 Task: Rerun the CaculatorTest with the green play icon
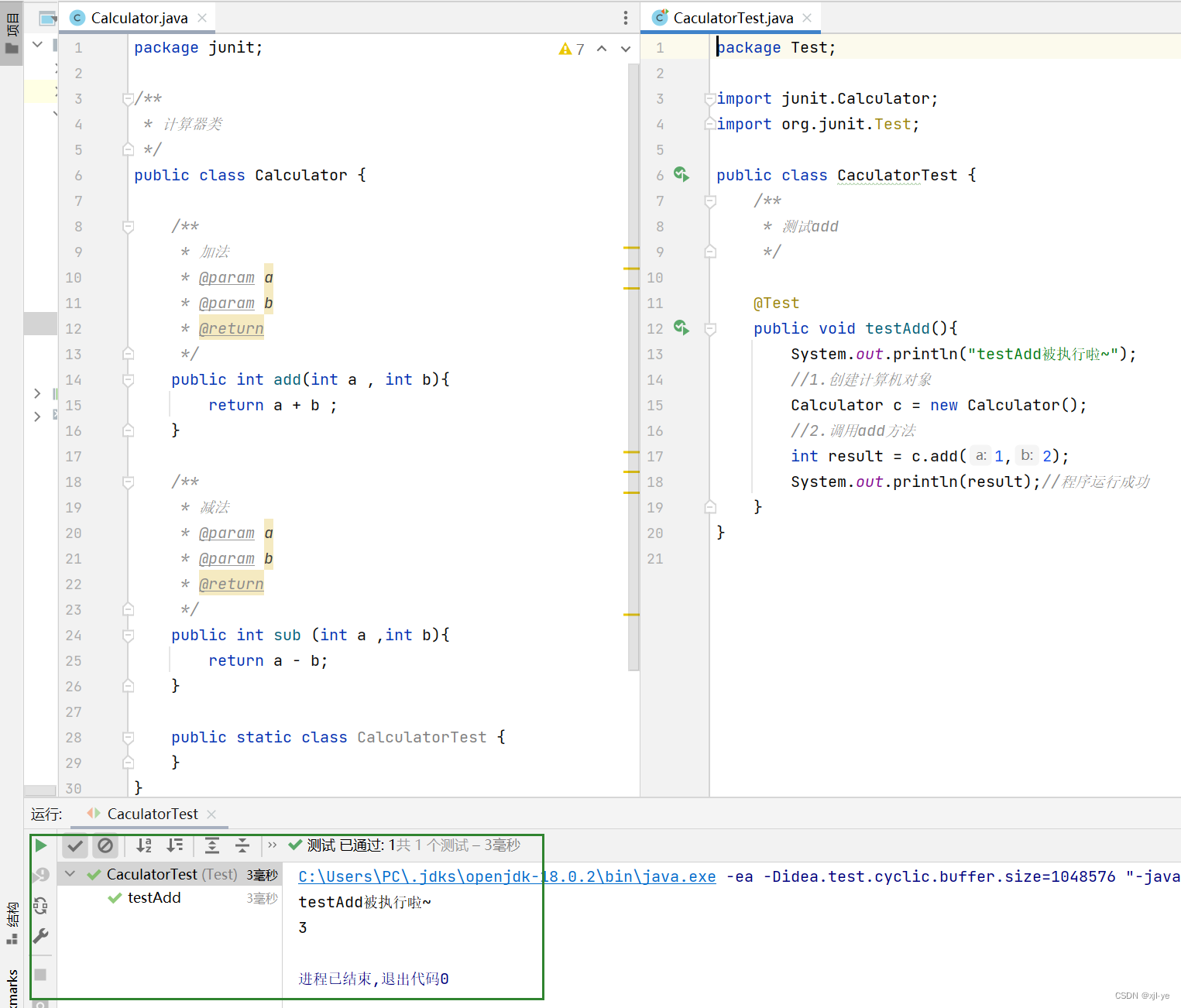[x=41, y=845]
